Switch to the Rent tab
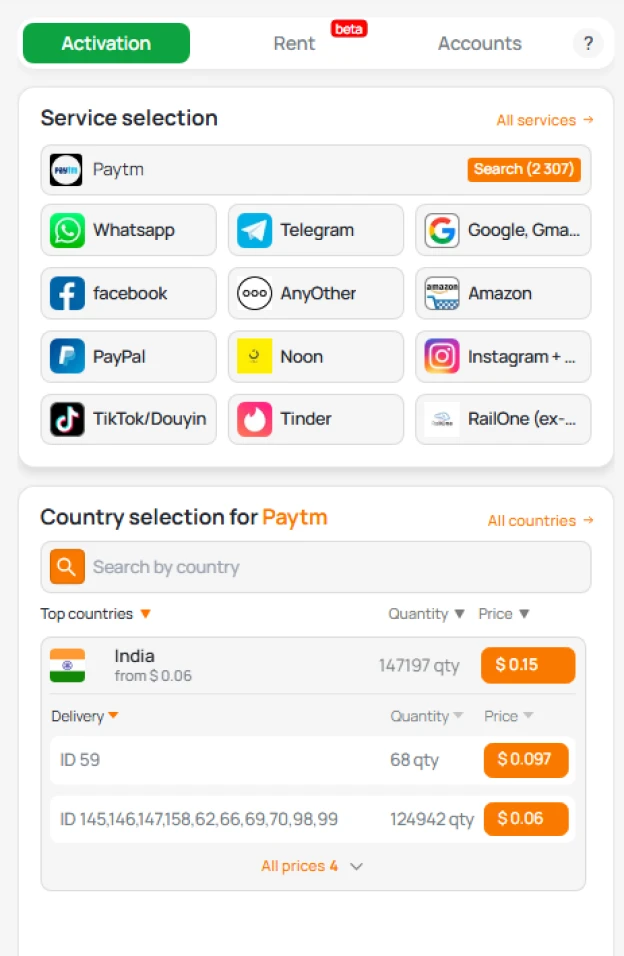 pos(294,43)
